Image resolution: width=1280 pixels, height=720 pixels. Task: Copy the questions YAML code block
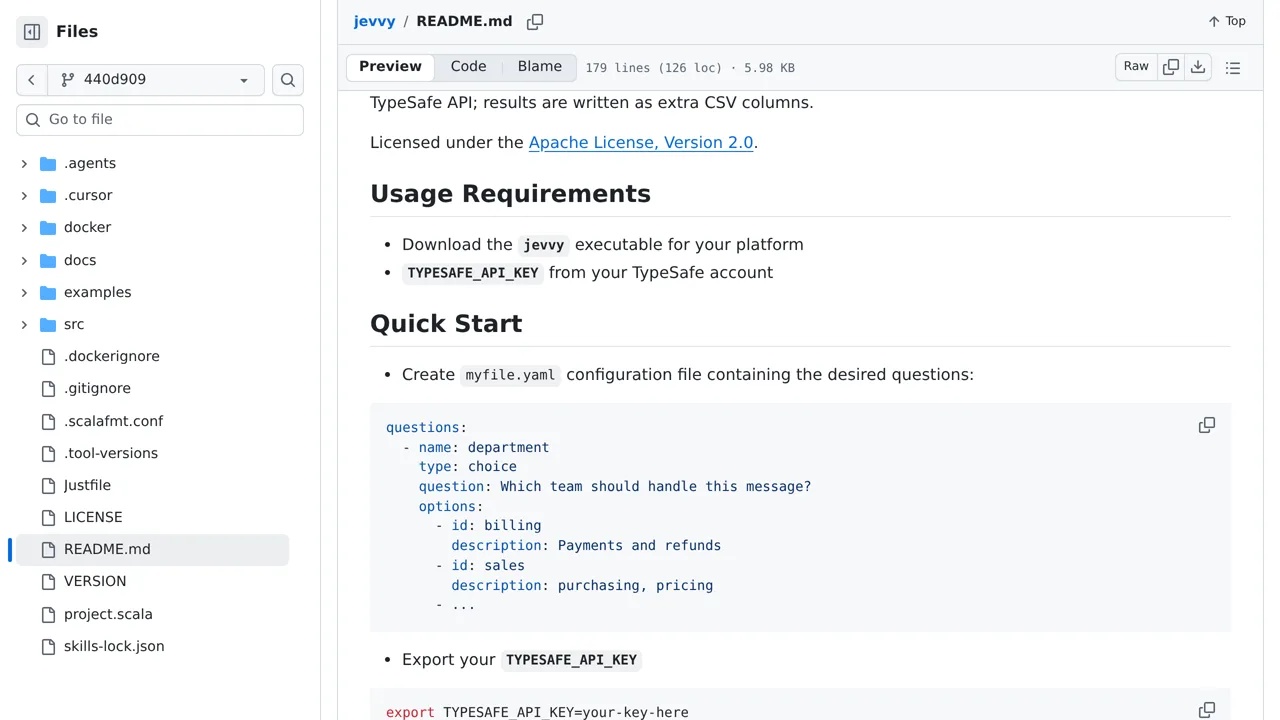pyautogui.click(x=1207, y=426)
